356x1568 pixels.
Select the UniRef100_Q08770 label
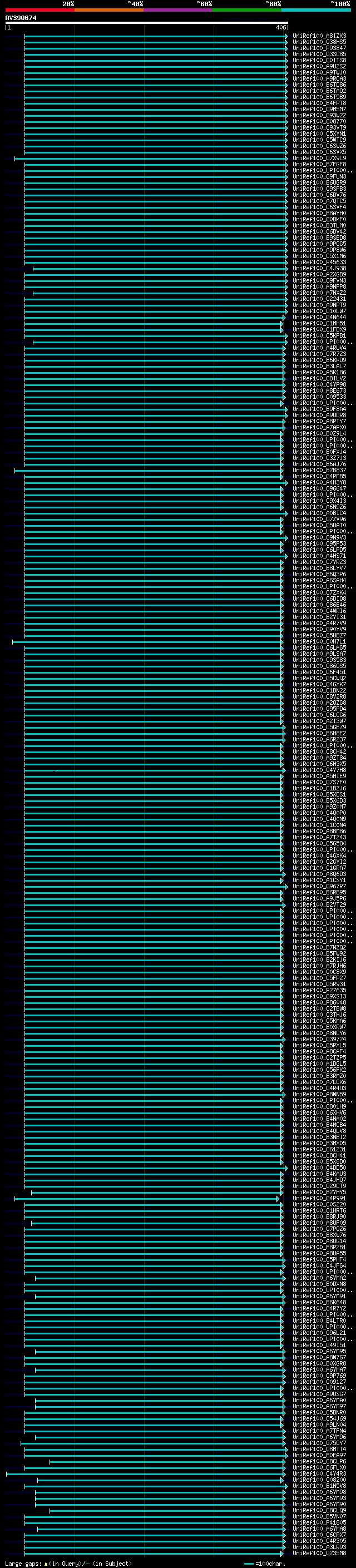click(319, 121)
